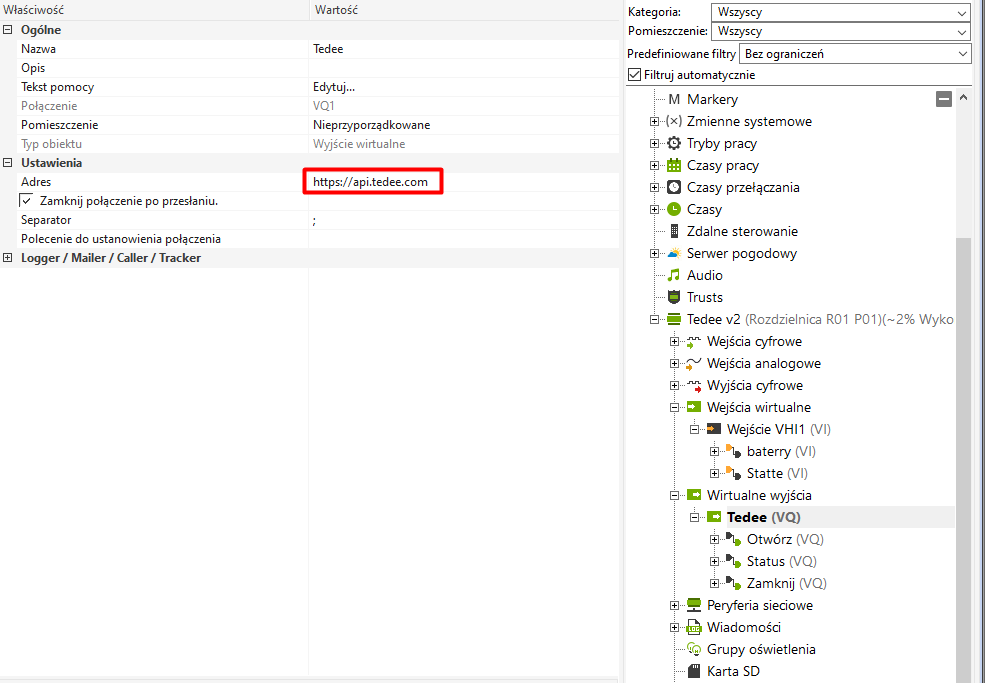Expand Logger / Mailer / Caller / Tracker section

point(8,258)
